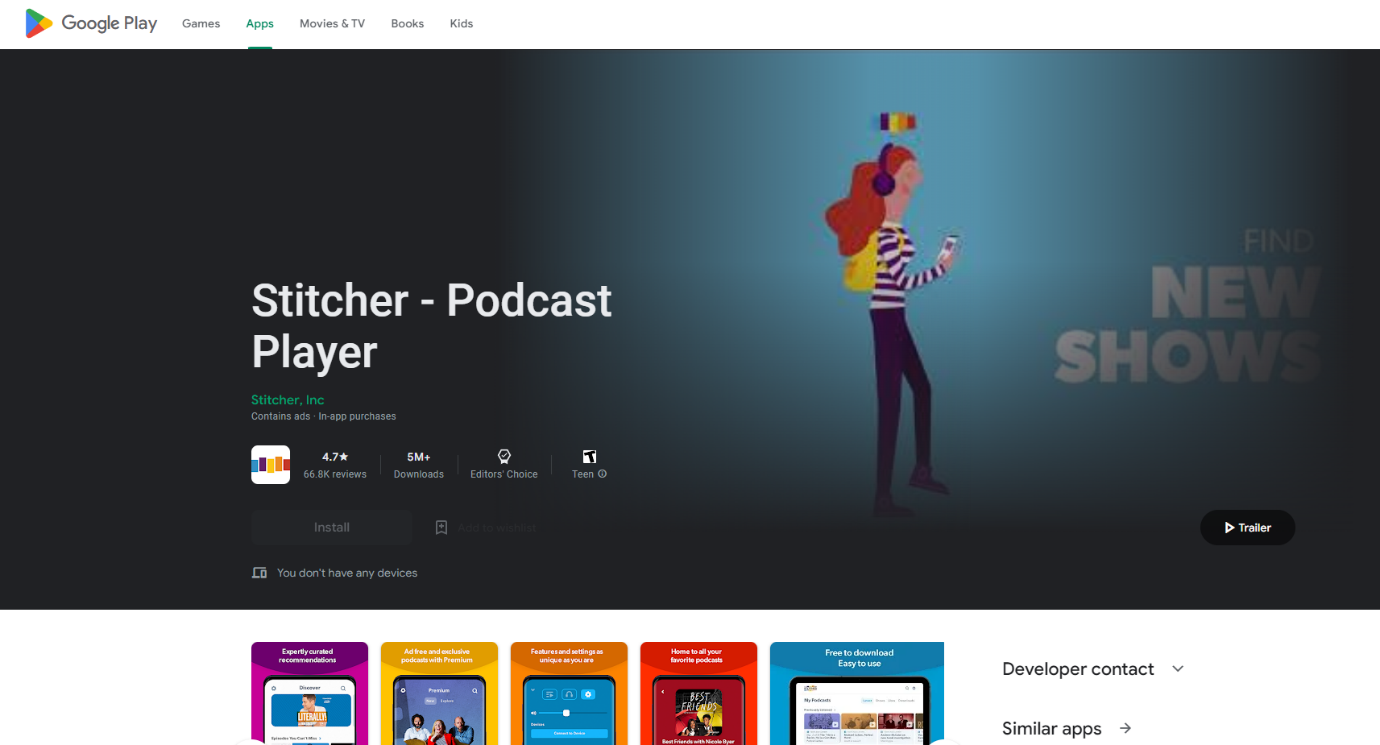Expand Developer contact section
This screenshot has height=745, width=1380.
click(x=1177, y=669)
